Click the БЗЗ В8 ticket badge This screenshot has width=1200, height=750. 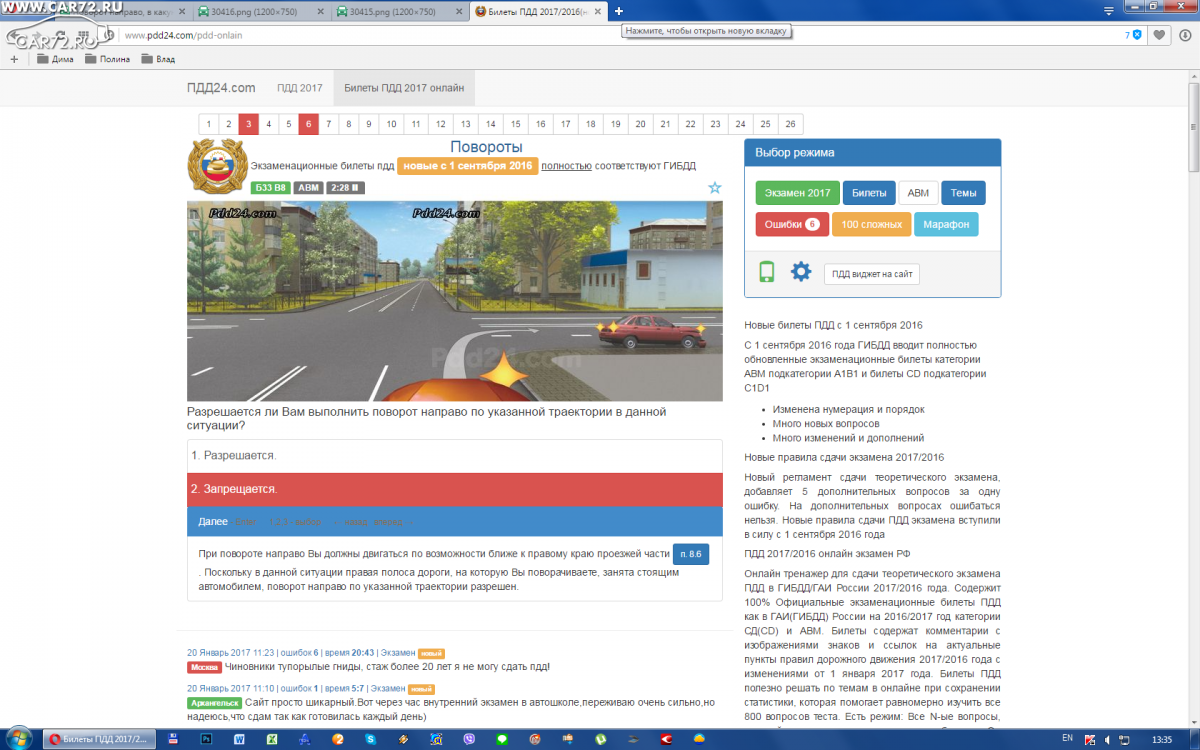click(x=270, y=187)
